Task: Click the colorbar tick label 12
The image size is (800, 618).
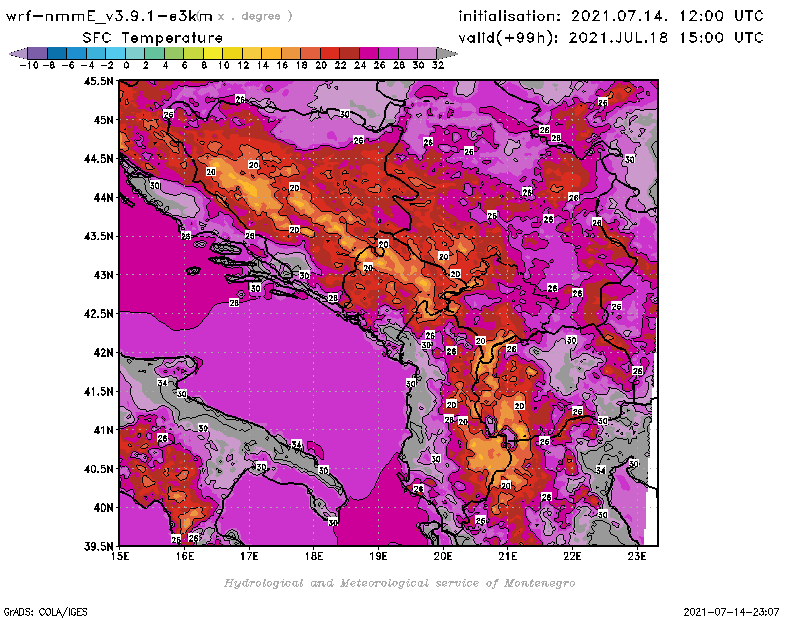Action: coord(243,65)
